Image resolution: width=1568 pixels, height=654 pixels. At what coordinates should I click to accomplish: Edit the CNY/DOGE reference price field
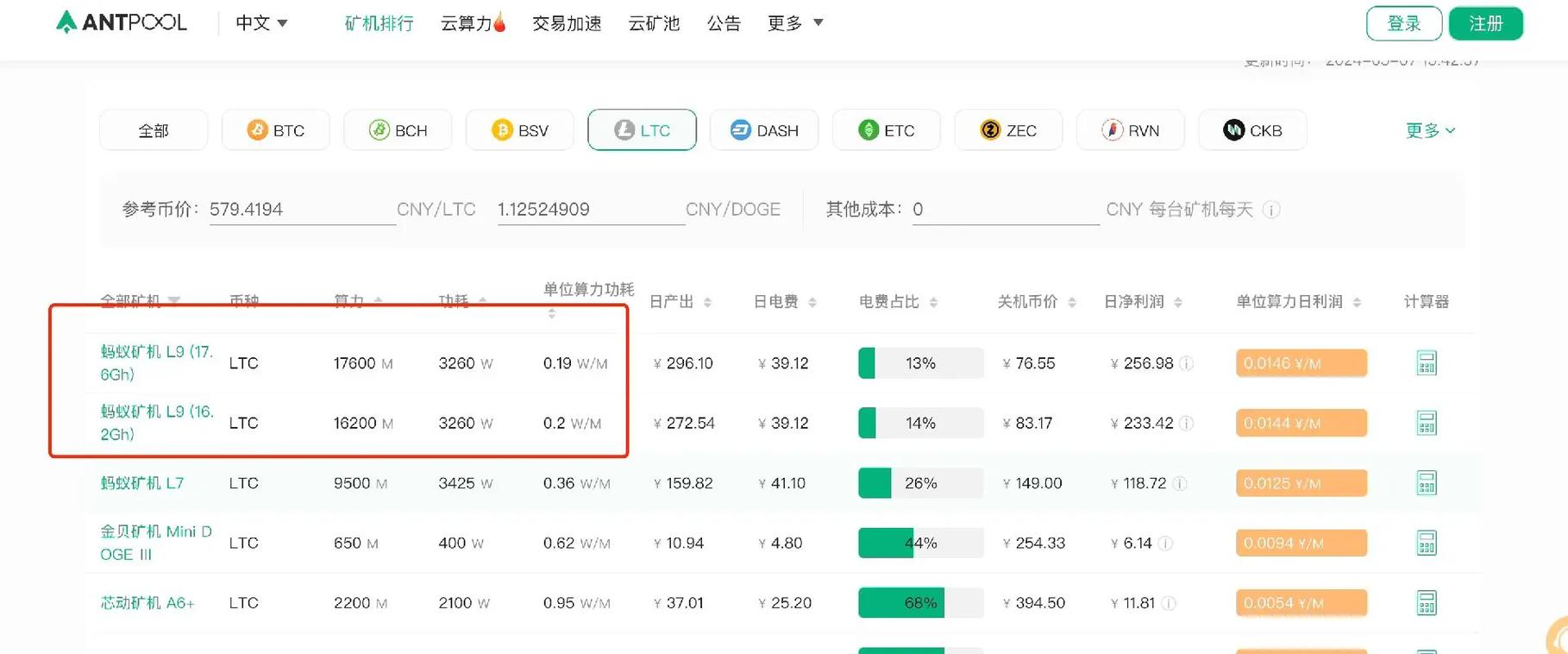point(591,210)
